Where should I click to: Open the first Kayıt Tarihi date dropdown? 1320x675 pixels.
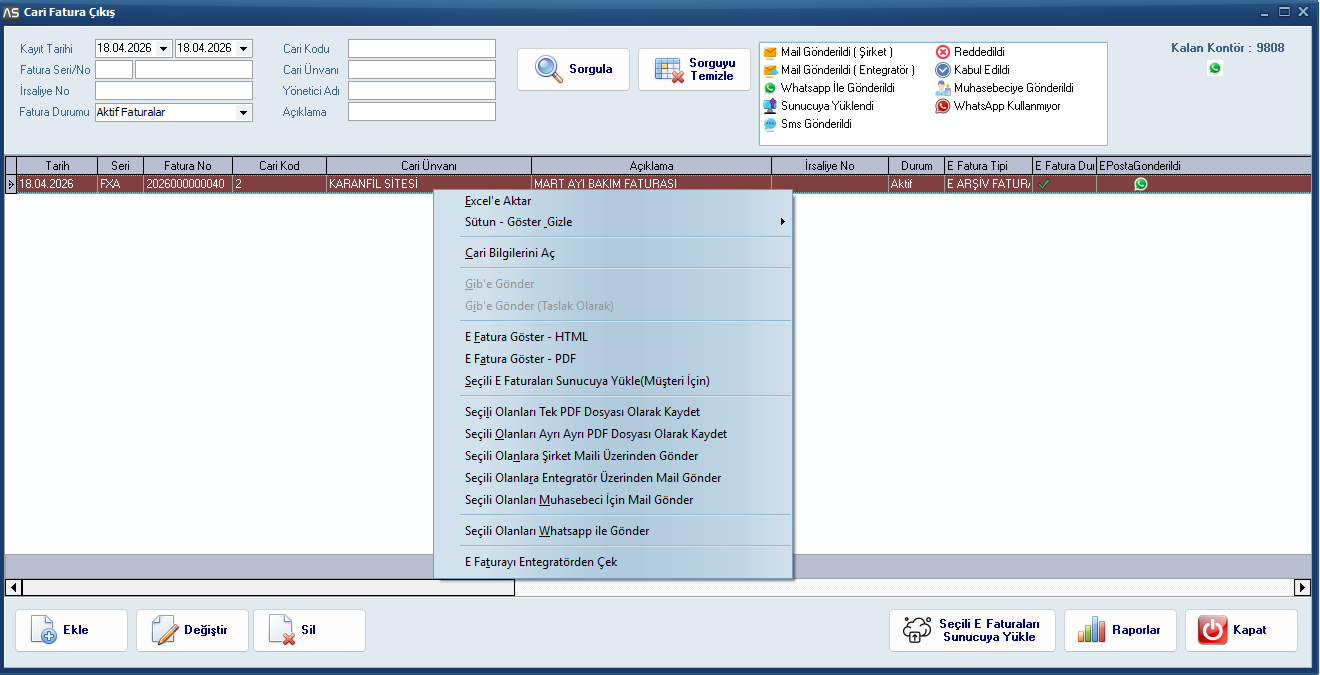[x=164, y=48]
